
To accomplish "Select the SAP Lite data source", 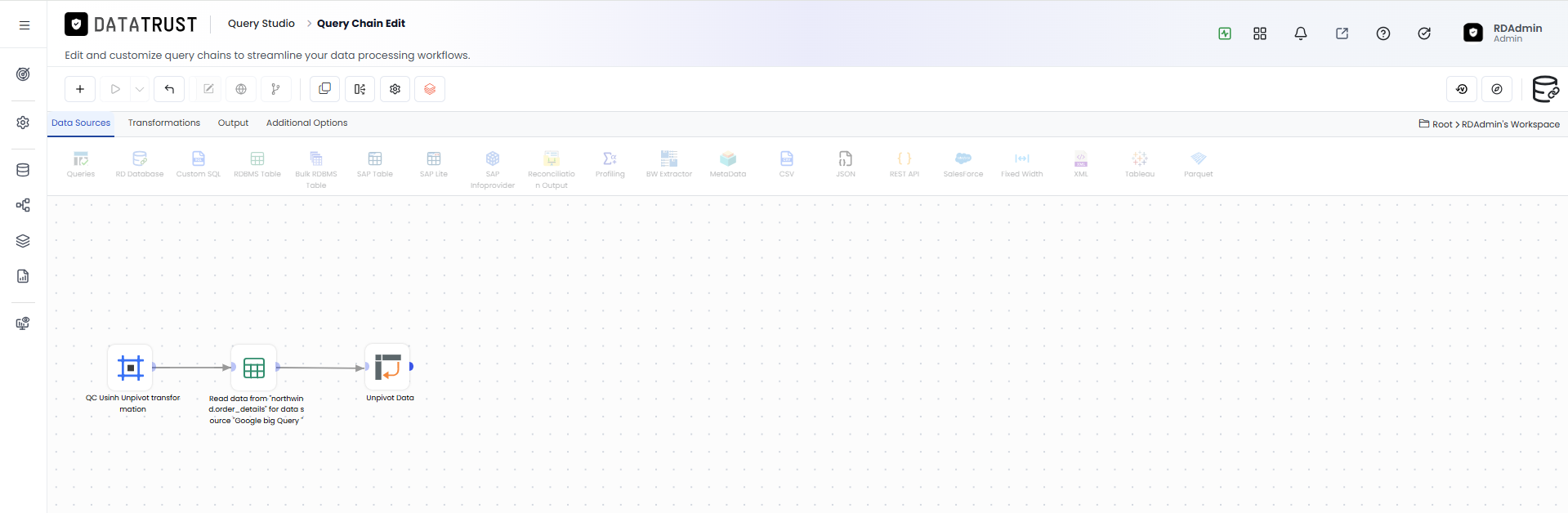I will [x=434, y=164].
